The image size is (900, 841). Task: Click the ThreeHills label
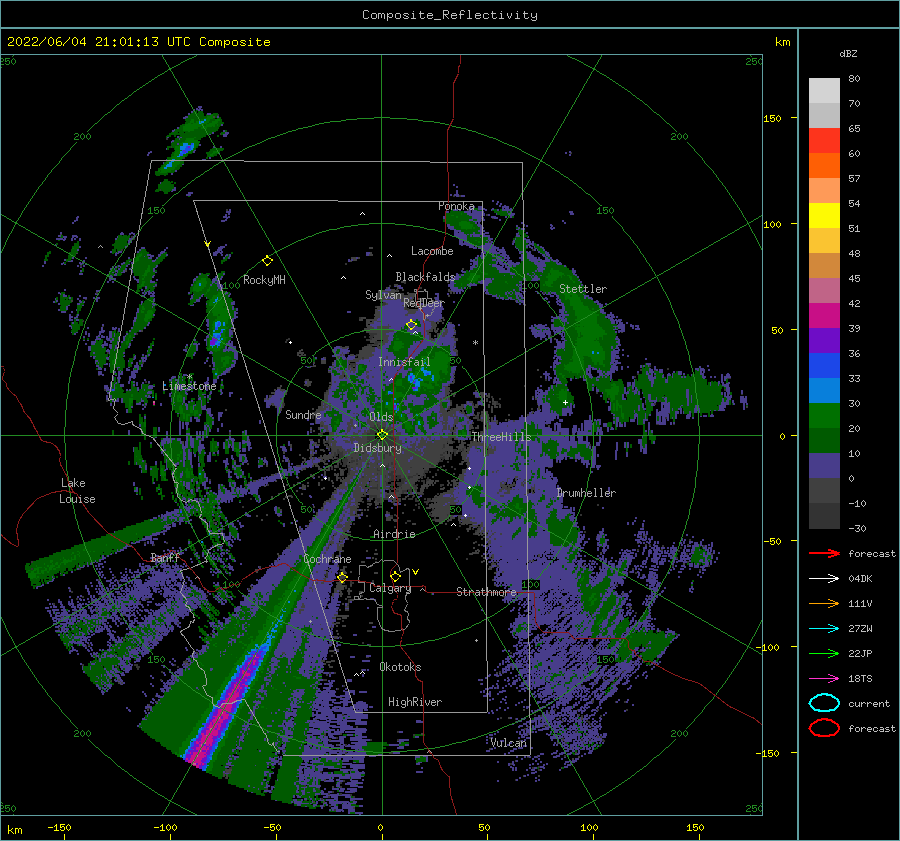(x=502, y=437)
